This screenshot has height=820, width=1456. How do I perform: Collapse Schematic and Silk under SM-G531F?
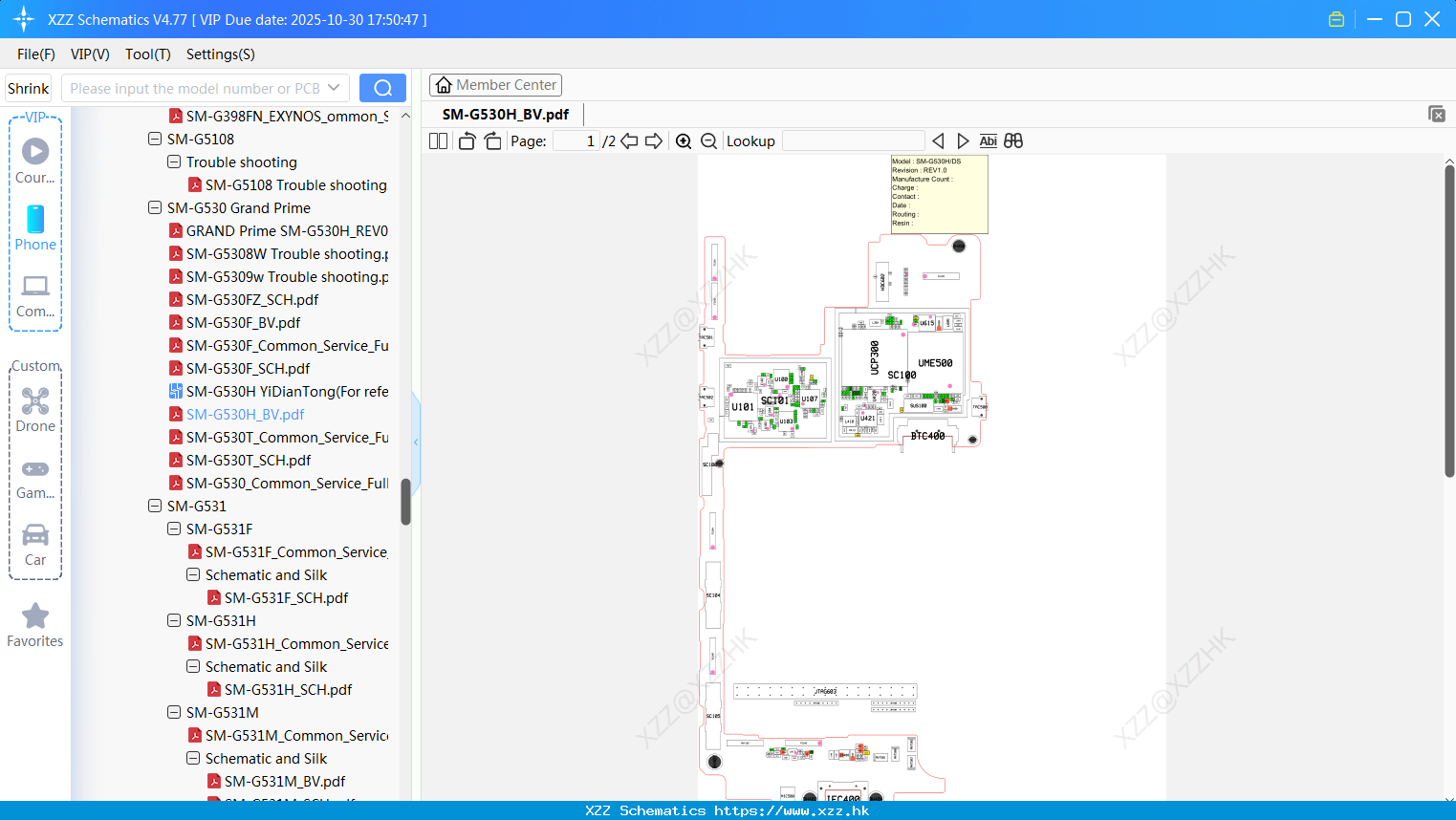click(193, 574)
